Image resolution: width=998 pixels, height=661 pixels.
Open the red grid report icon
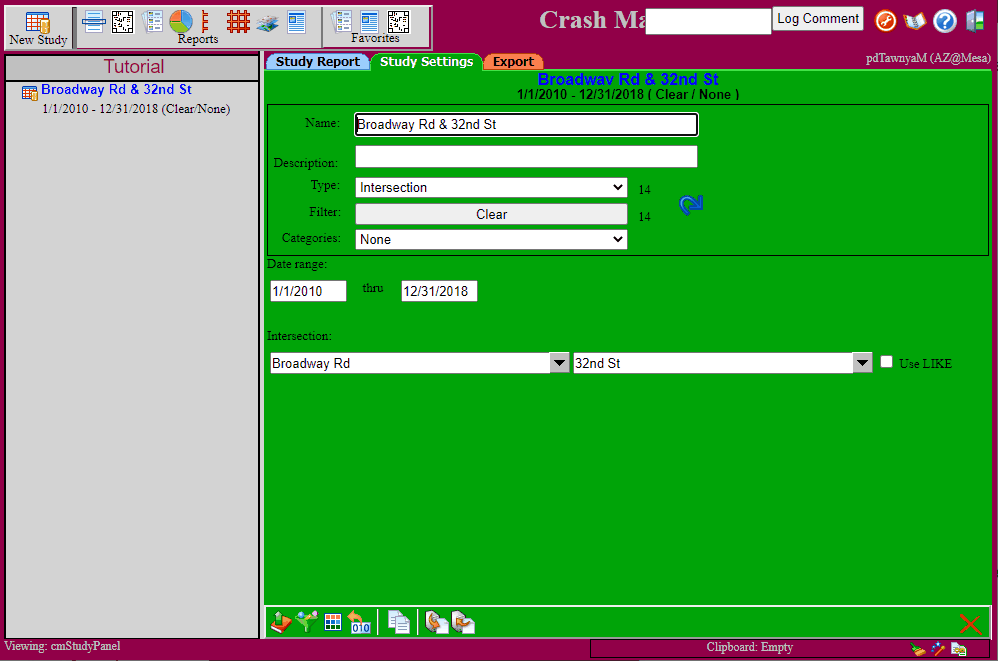pyautogui.click(x=238, y=21)
